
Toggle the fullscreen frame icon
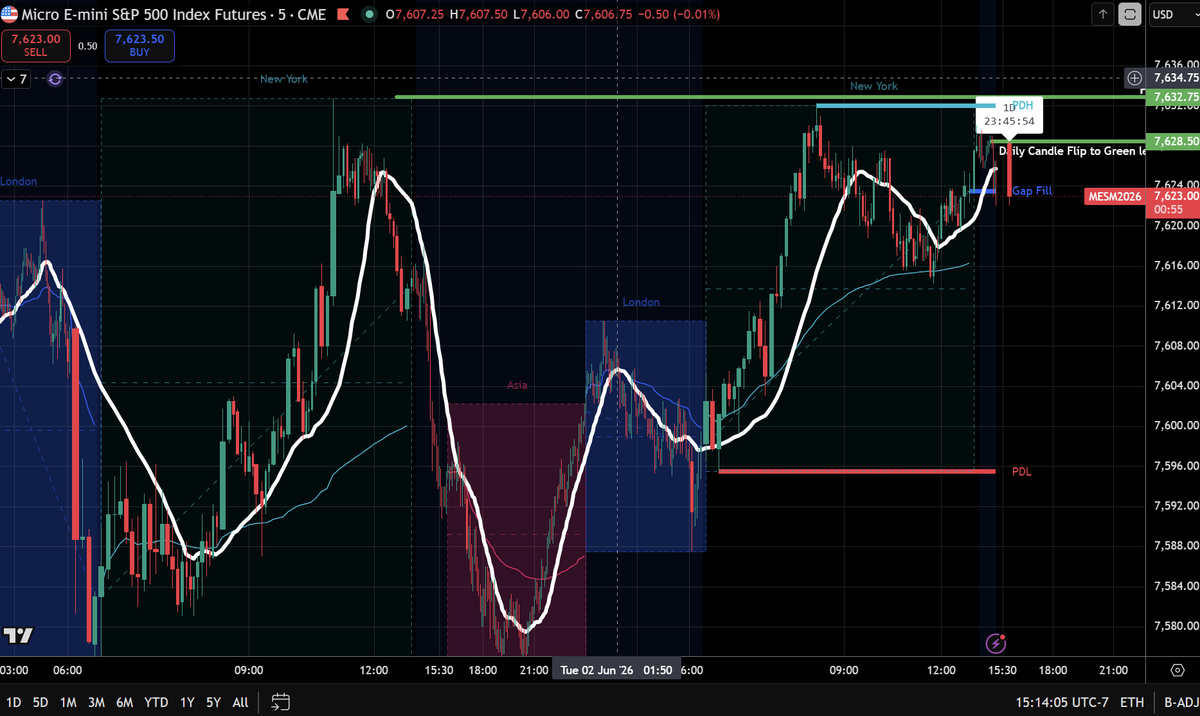[1130, 15]
